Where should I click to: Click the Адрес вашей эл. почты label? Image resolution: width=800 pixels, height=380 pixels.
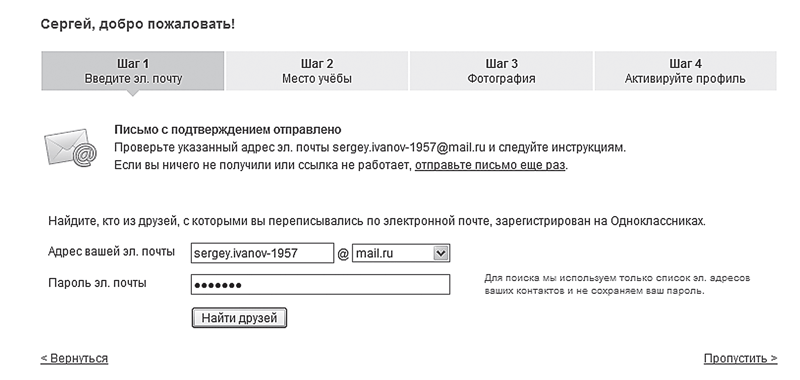111,251
